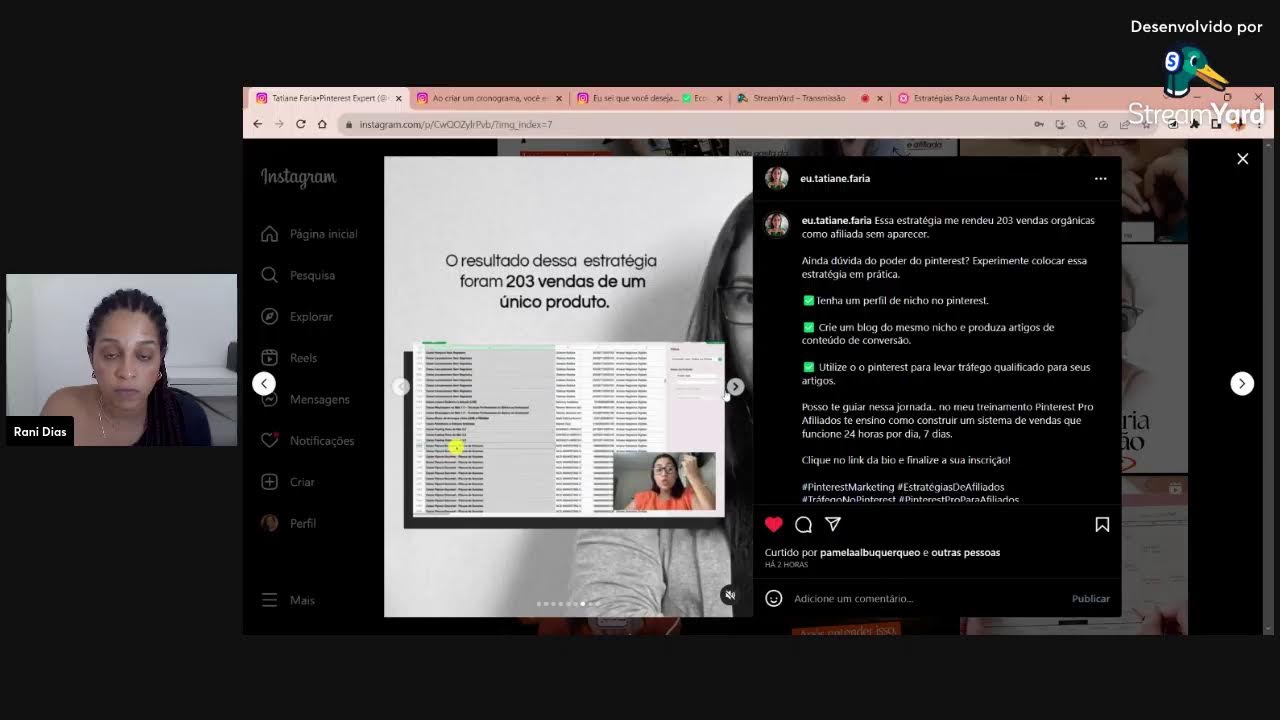Click the post header profile avatar
1280x720 pixels.
tap(777, 178)
